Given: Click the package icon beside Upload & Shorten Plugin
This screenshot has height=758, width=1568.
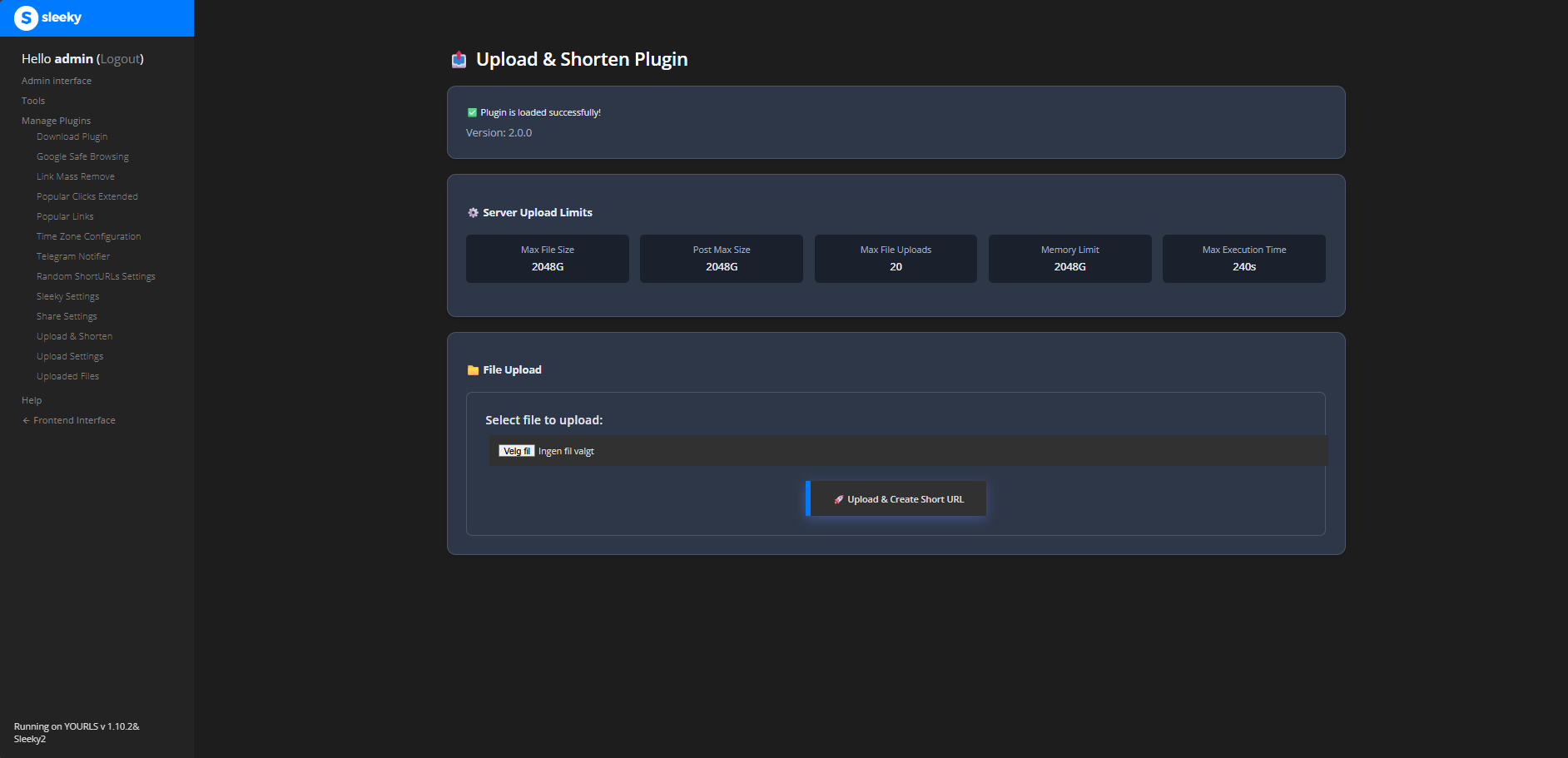Looking at the screenshot, I should [x=459, y=58].
